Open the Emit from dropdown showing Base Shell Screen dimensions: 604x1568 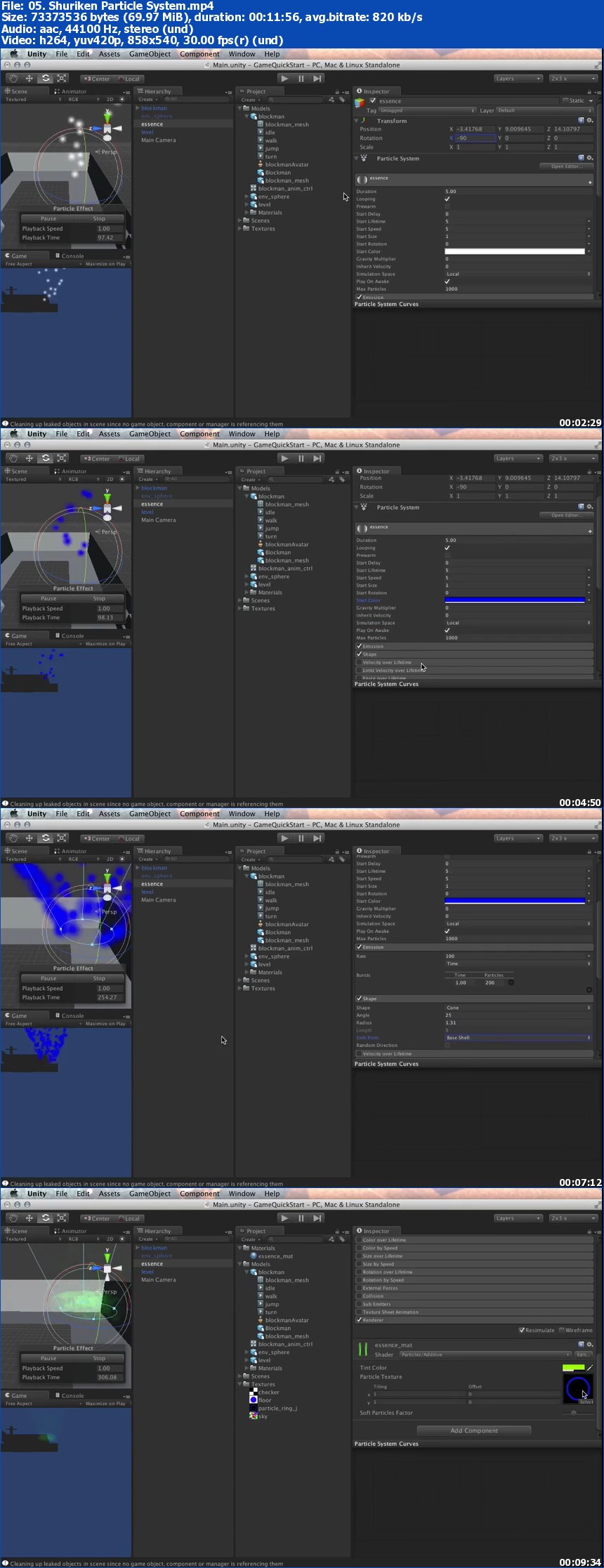518,1038
